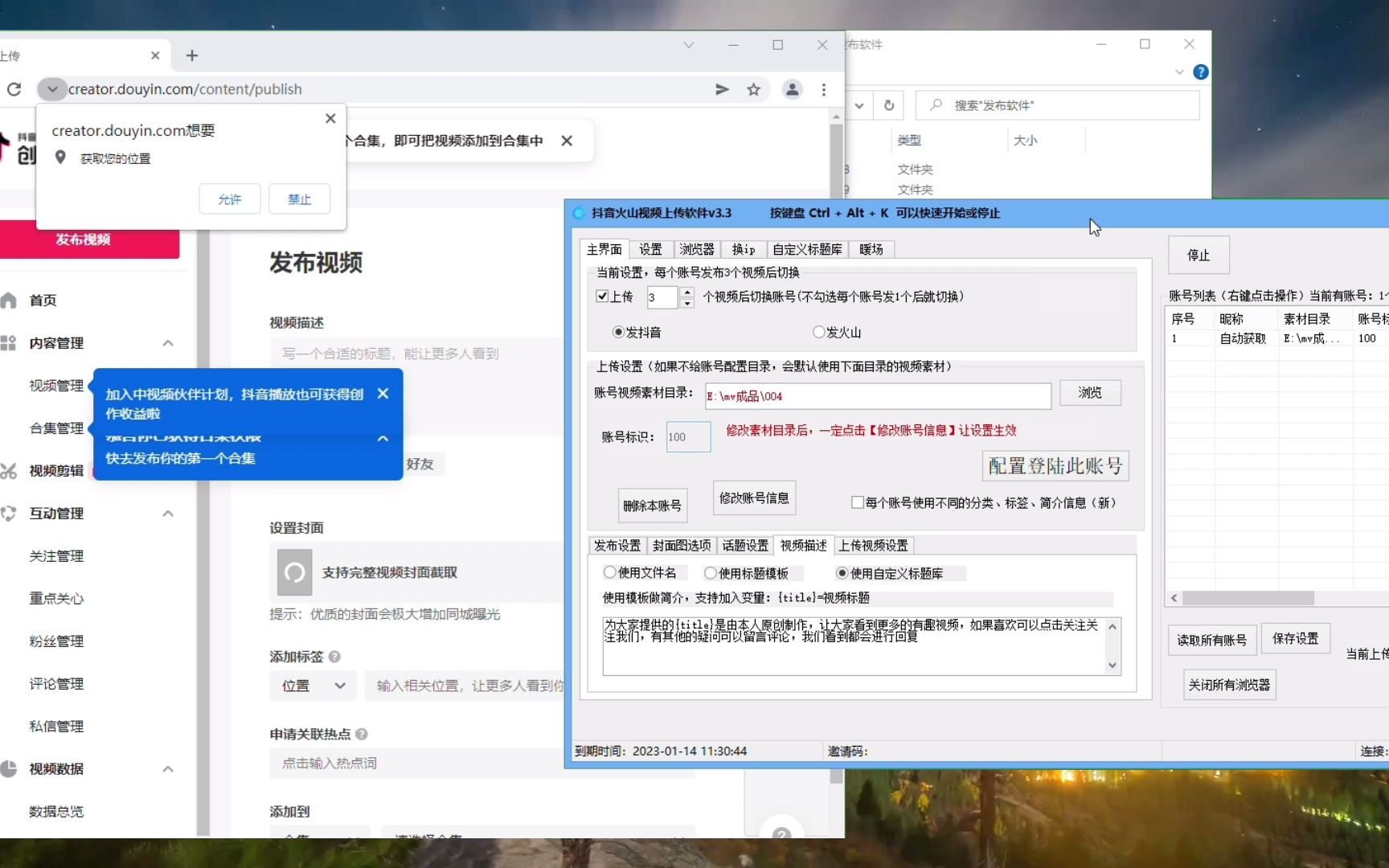Viewport: 1389px width, 868px height.
Task: Click 修改账号信息 button
Action: 754,497
